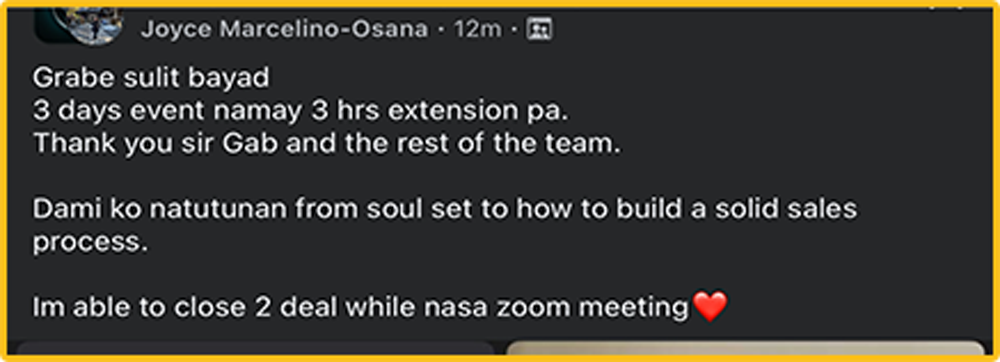
Task: Open the left attached photo thumbnail
Action: 255,349
